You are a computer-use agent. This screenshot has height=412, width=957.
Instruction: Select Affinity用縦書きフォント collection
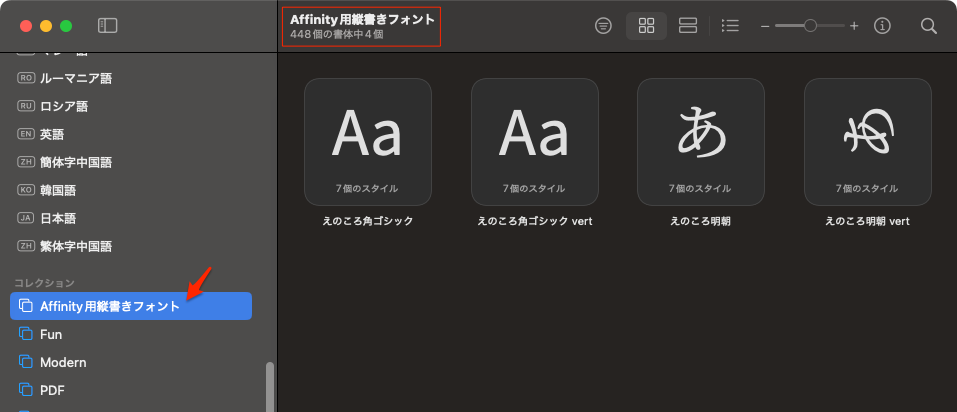tap(110, 306)
